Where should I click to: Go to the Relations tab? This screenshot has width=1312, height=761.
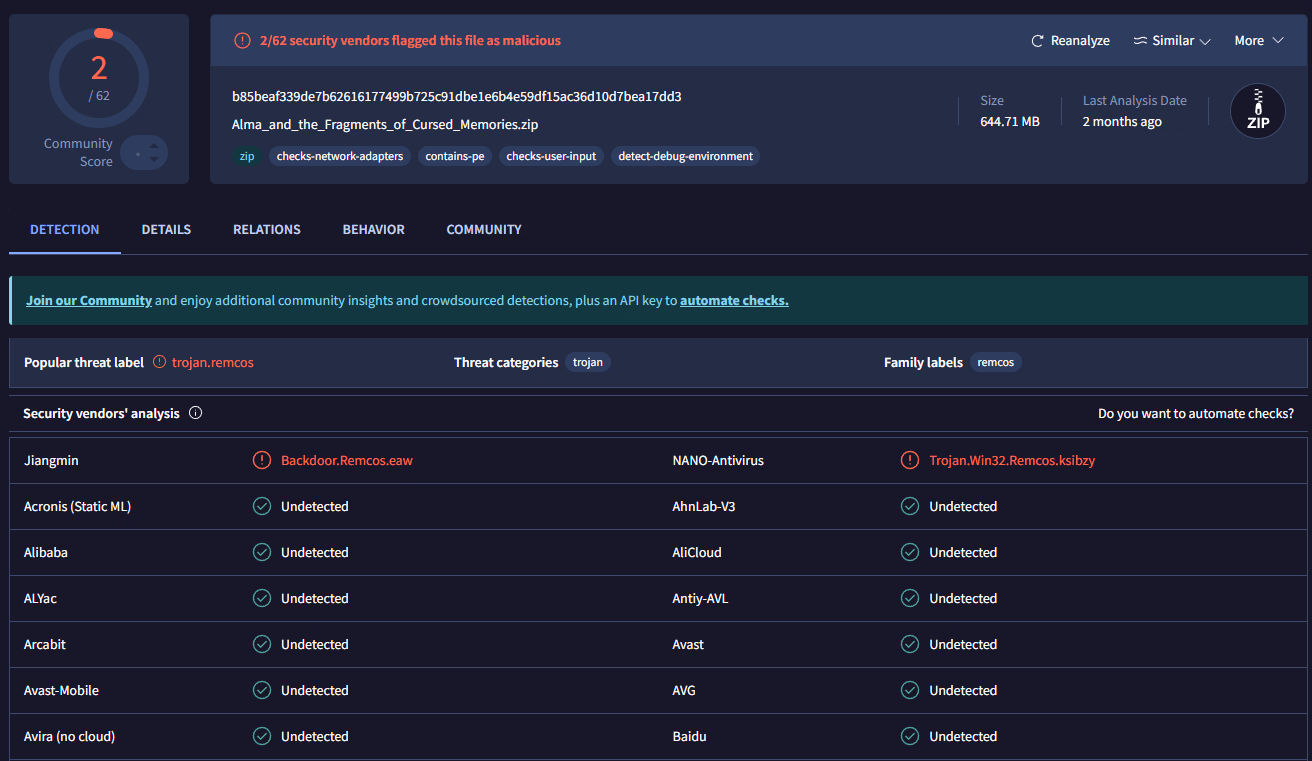pyautogui.click(x=267, y=229)
